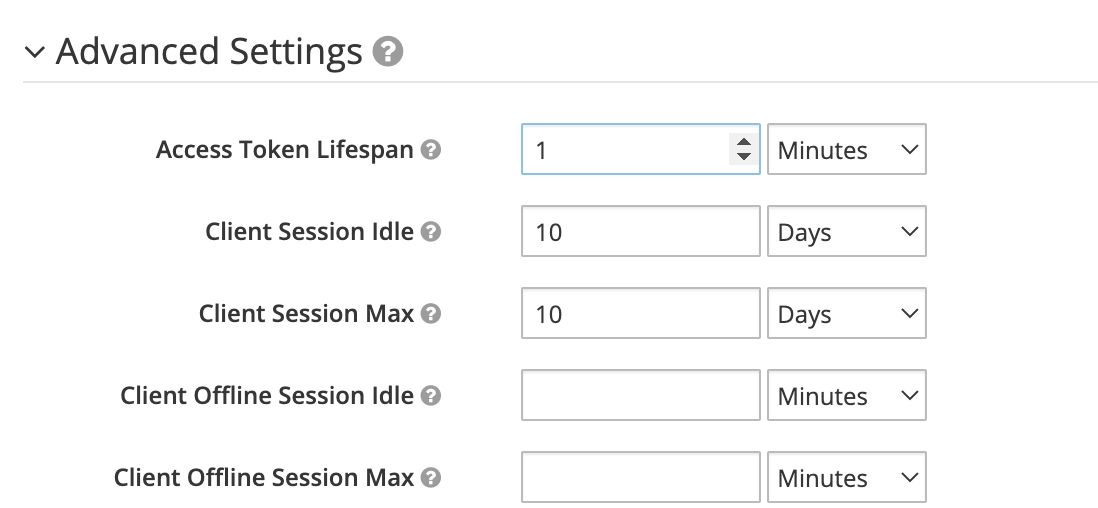
Task: Click the Client Session Max value field
Action: pos(640,314)
